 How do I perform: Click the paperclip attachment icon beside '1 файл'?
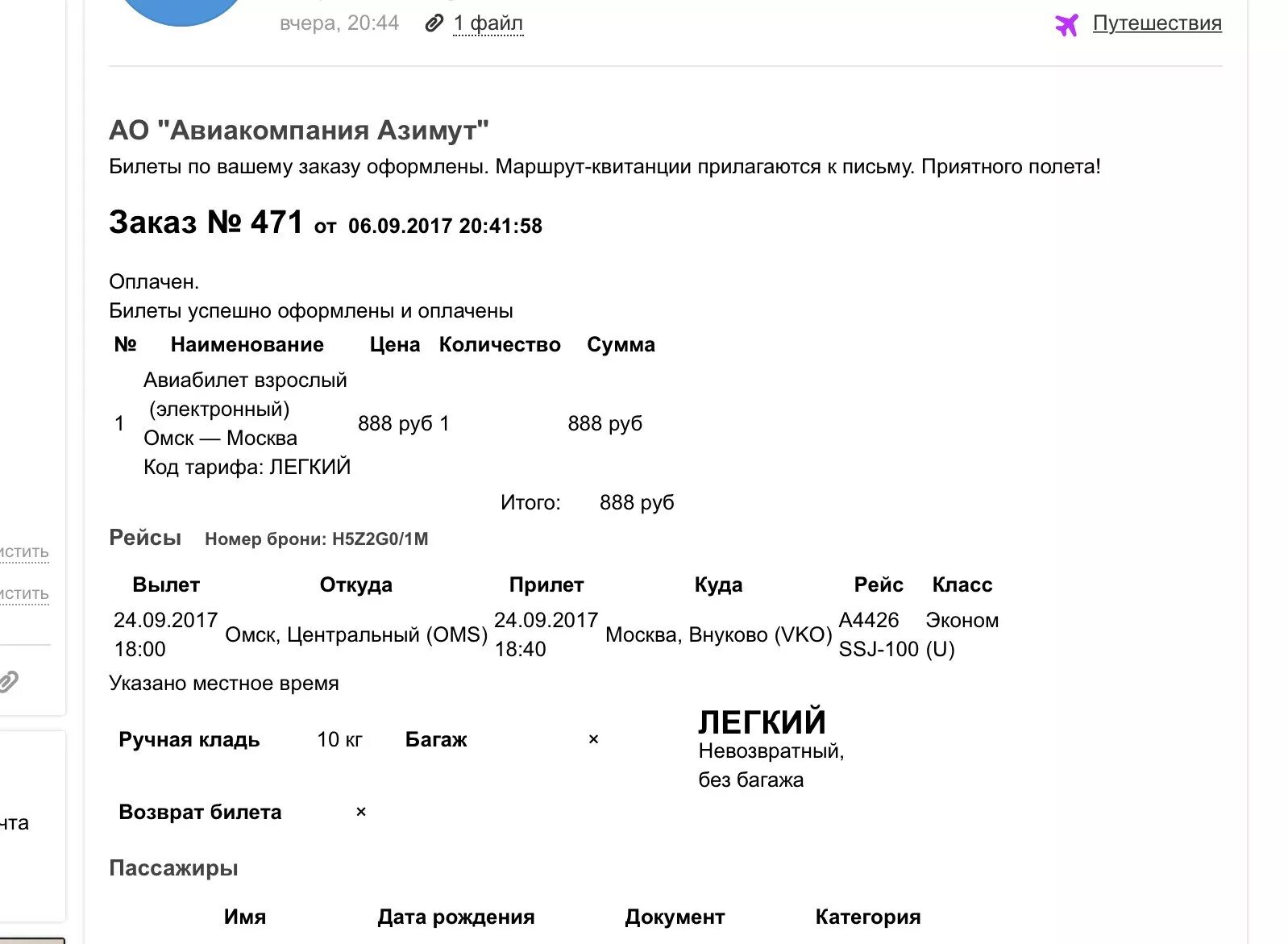pyautogui.click(x=434, y=23)
